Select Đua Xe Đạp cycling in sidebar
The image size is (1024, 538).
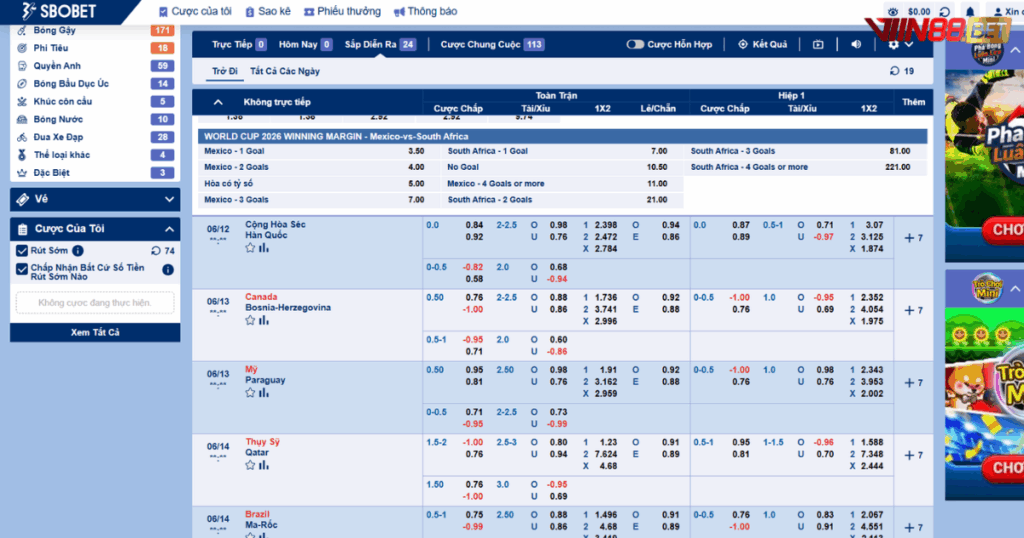tap(95, 137)
